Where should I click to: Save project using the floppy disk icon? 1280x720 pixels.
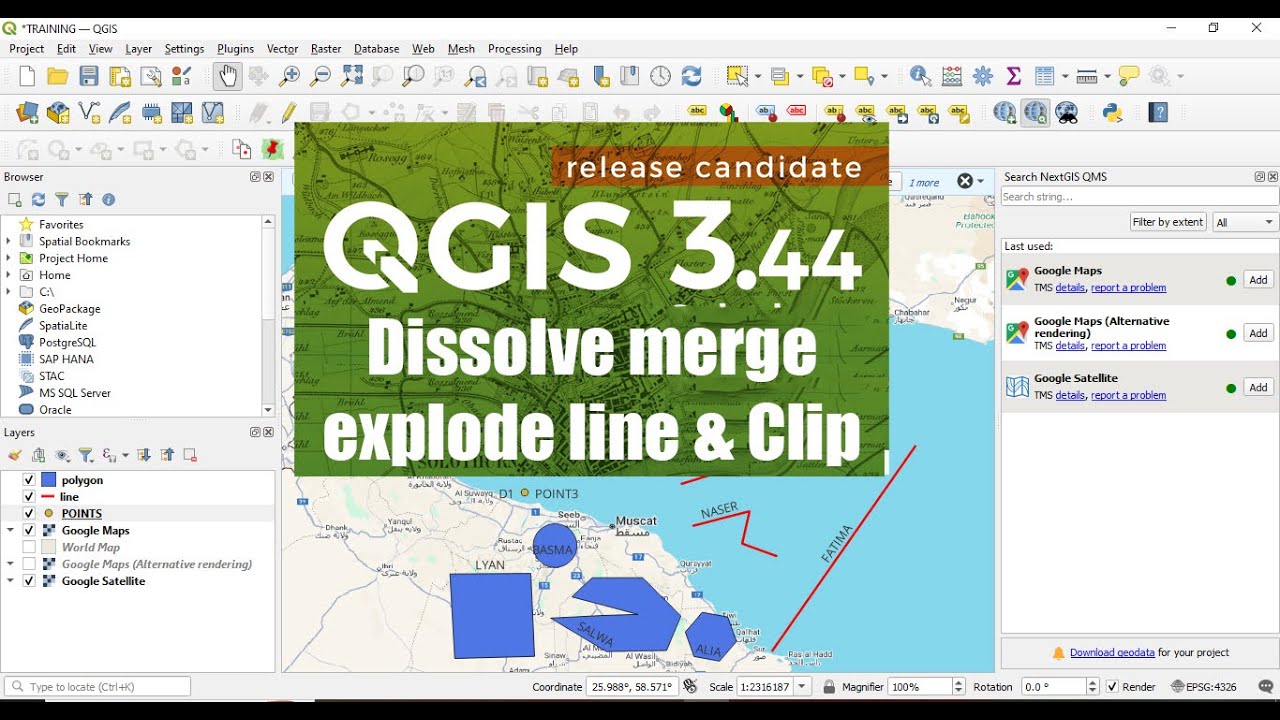[89, 76]
